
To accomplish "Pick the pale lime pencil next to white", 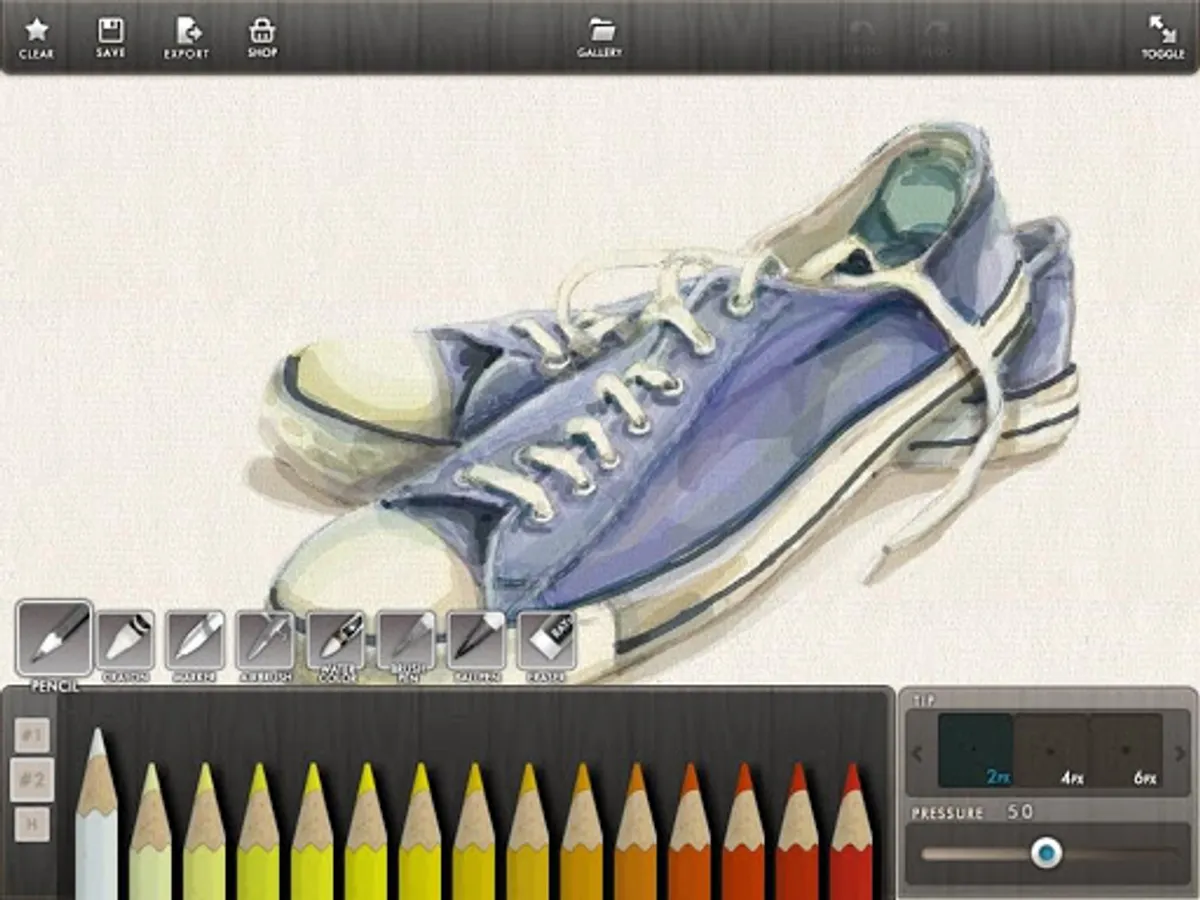I will tap(151, 830).
